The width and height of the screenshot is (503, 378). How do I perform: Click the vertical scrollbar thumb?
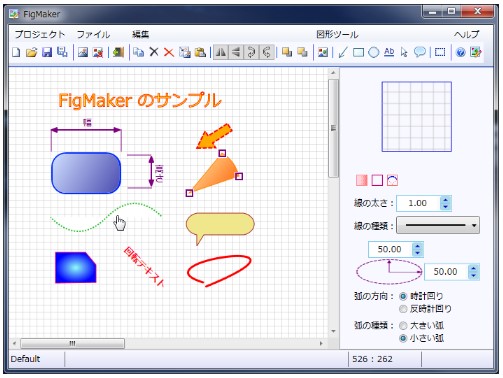[333, 128]
